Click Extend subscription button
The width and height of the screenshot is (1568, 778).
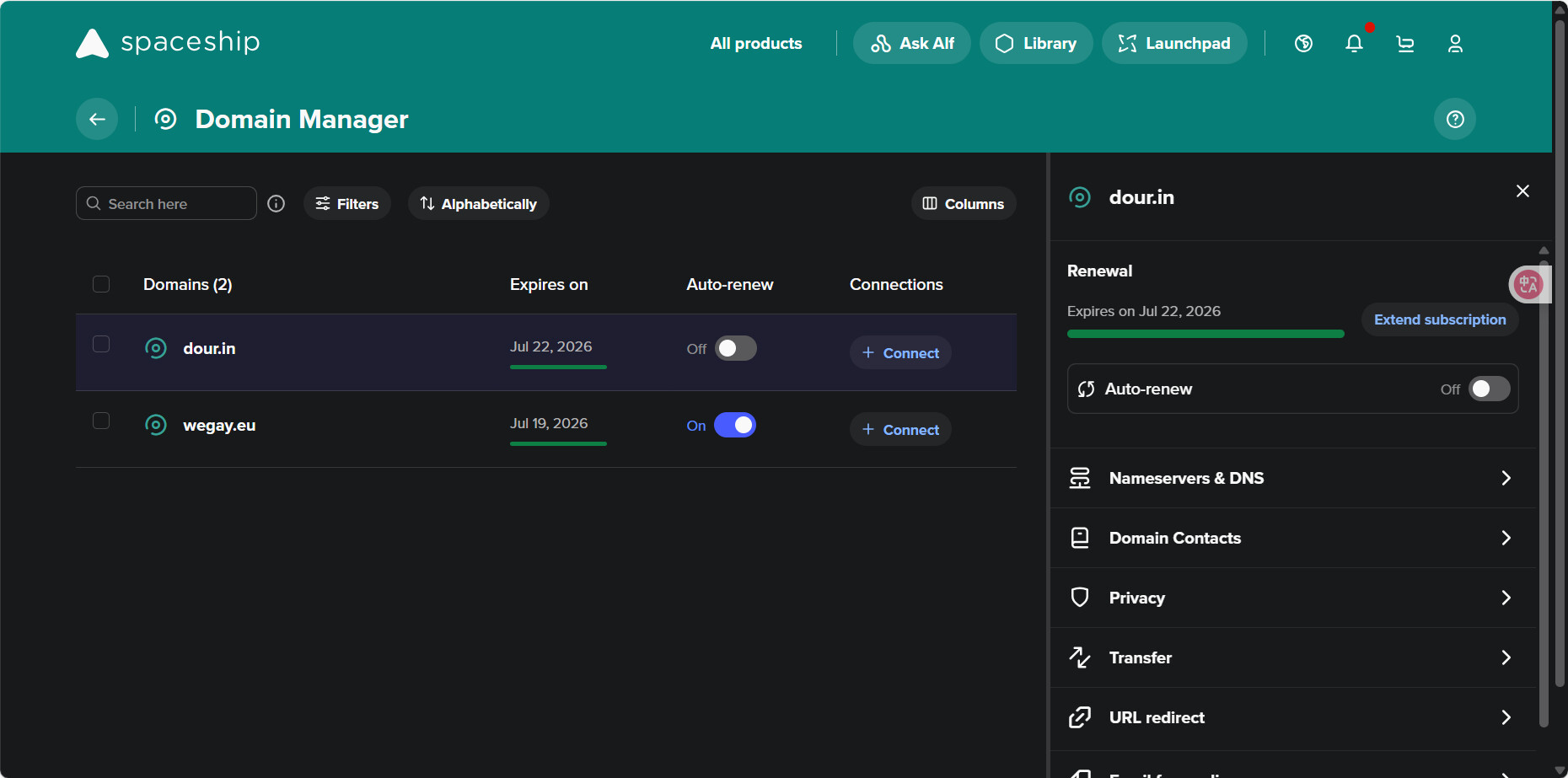point(1440,319)
